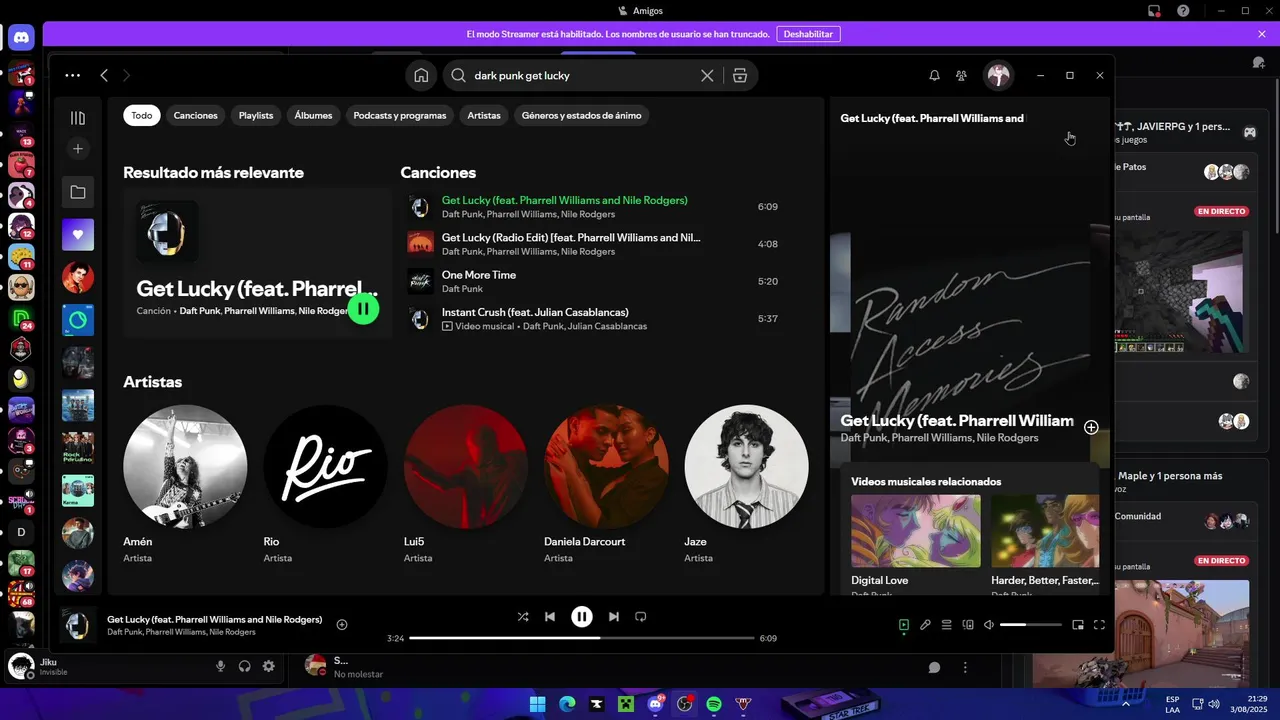Clear the search field with the X
This screenshot has height=720, width=1280.
click(x=707, y=75)
